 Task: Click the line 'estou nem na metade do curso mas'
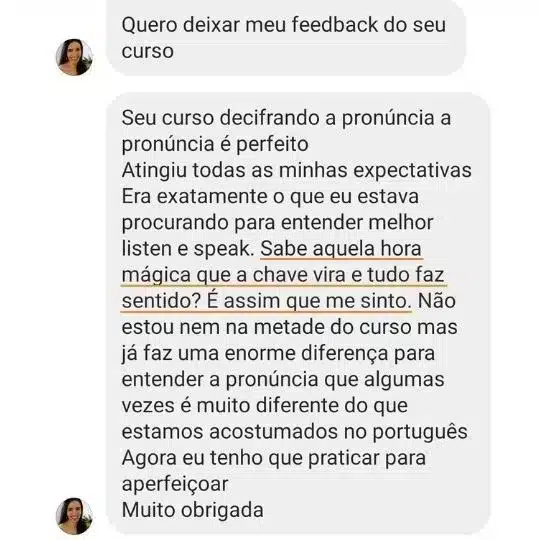coord(289,327)
